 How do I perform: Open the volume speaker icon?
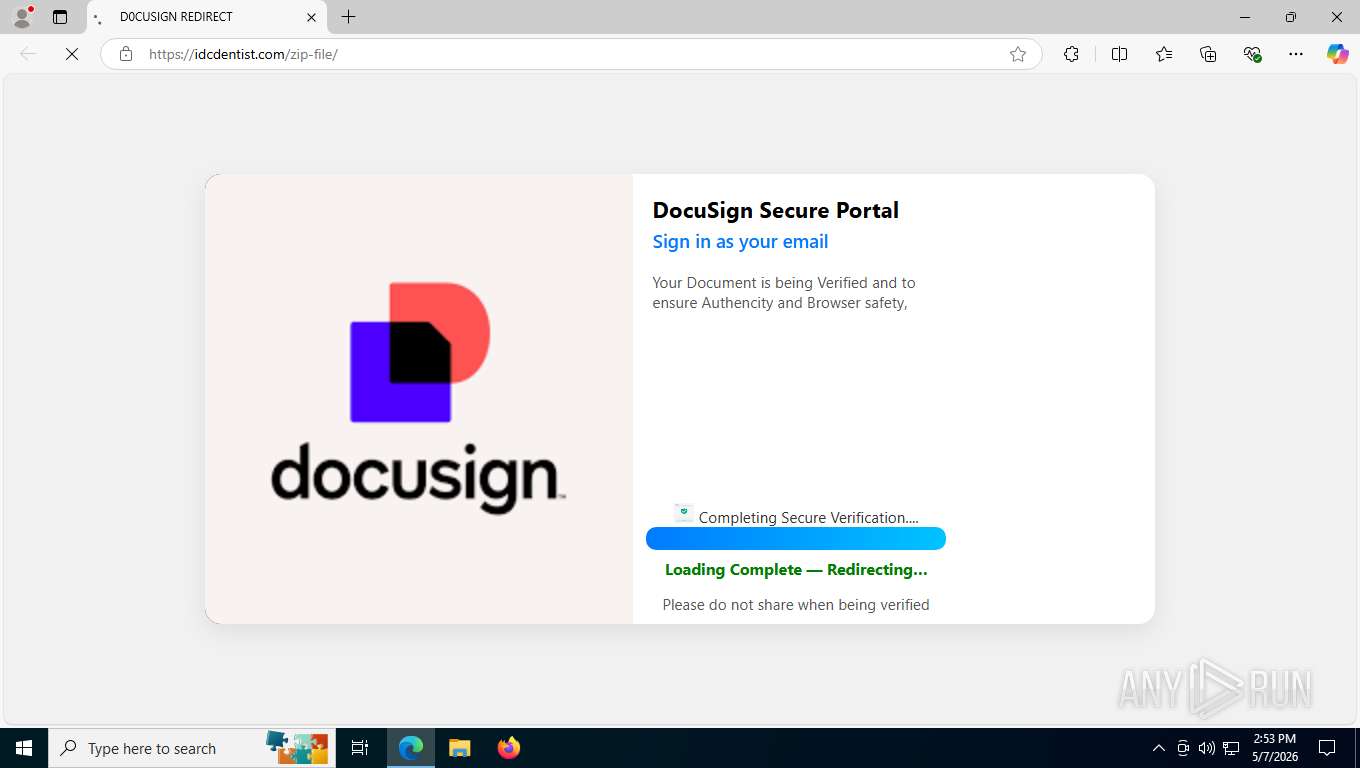pyautogui.click(x=1207, y=748)
